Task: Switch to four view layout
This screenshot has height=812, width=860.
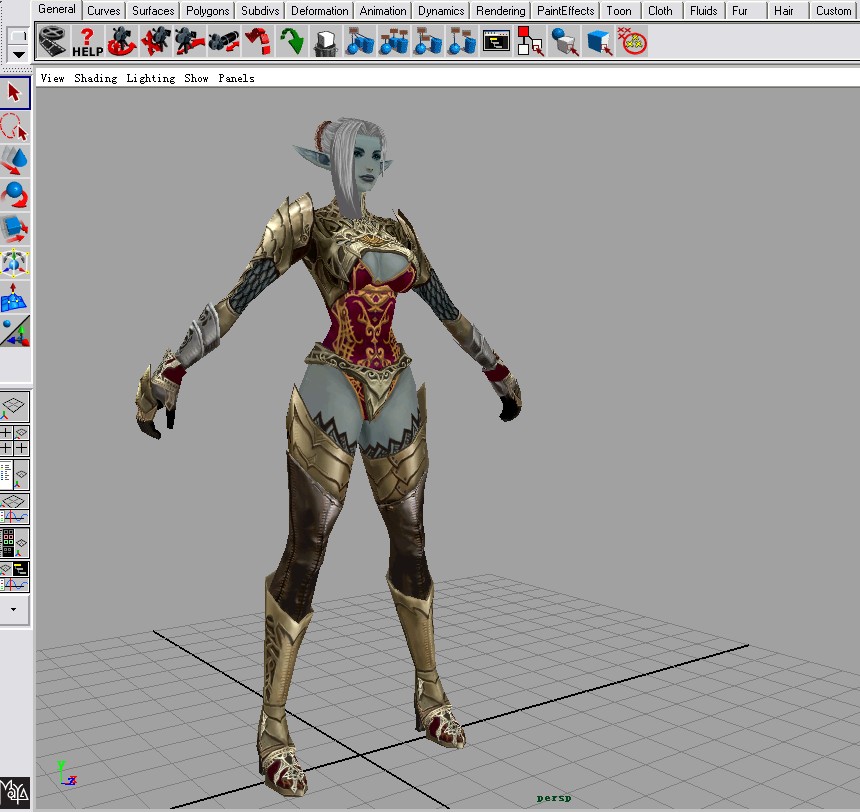Action: 15,441
